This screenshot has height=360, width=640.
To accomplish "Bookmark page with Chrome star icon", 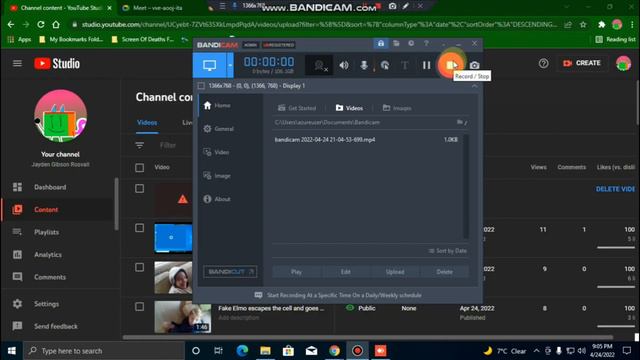I will click(583, 25).
